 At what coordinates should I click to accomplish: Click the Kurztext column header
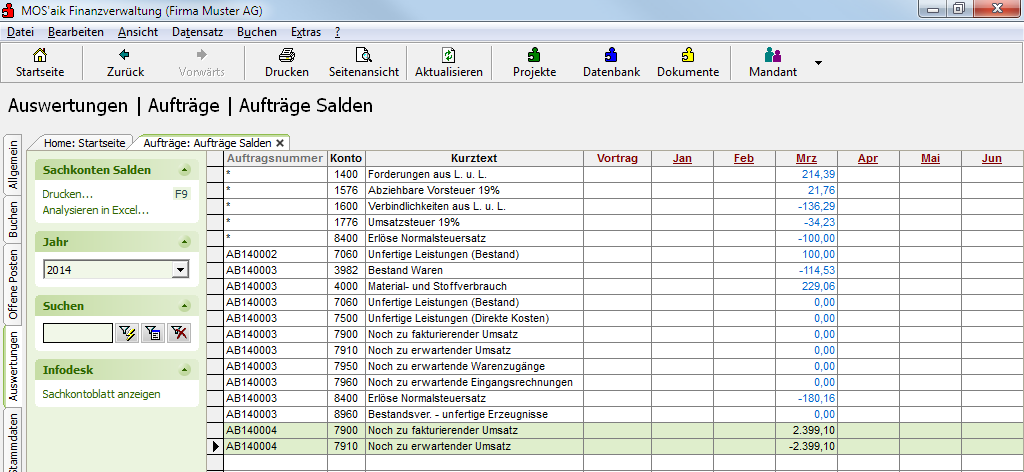click(x=474, y=158)
